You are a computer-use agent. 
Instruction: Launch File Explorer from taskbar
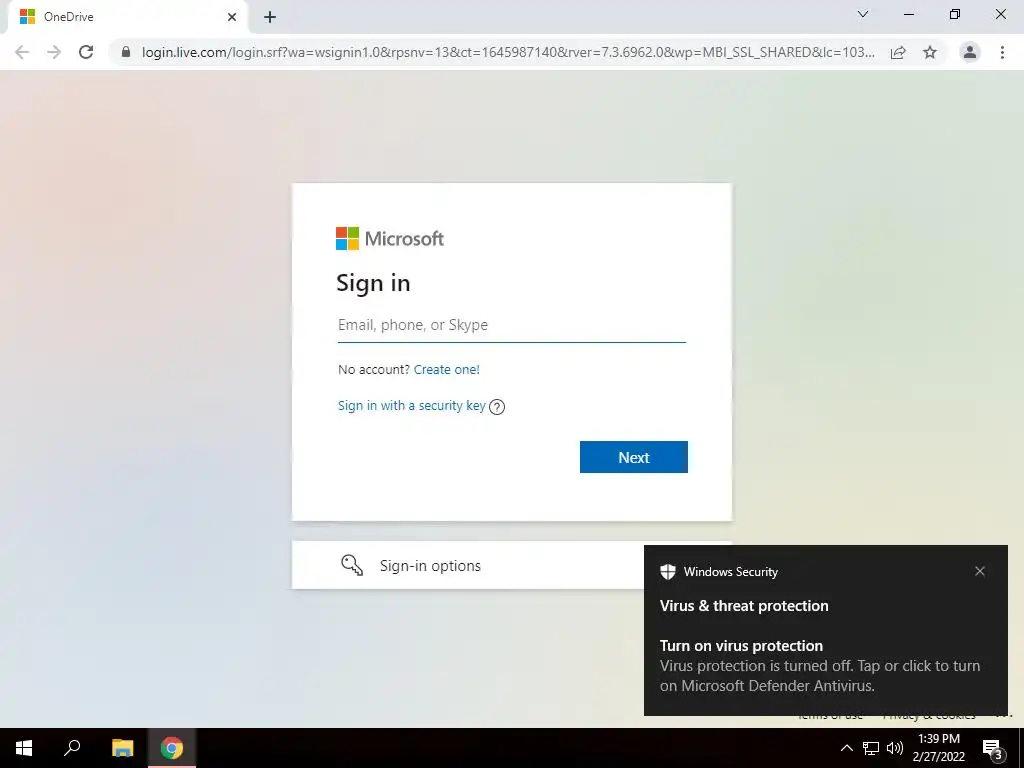coord(122,748)
